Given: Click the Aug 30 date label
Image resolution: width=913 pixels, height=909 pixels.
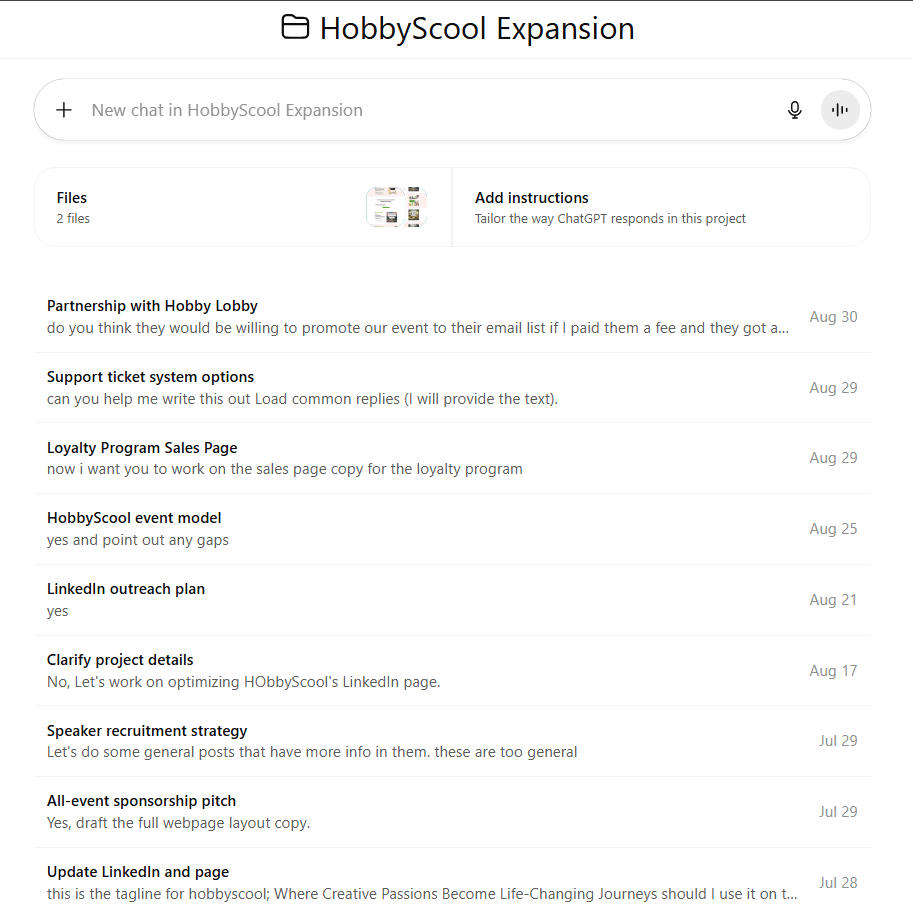Looking at the screenshot, I should coord(833,317).
